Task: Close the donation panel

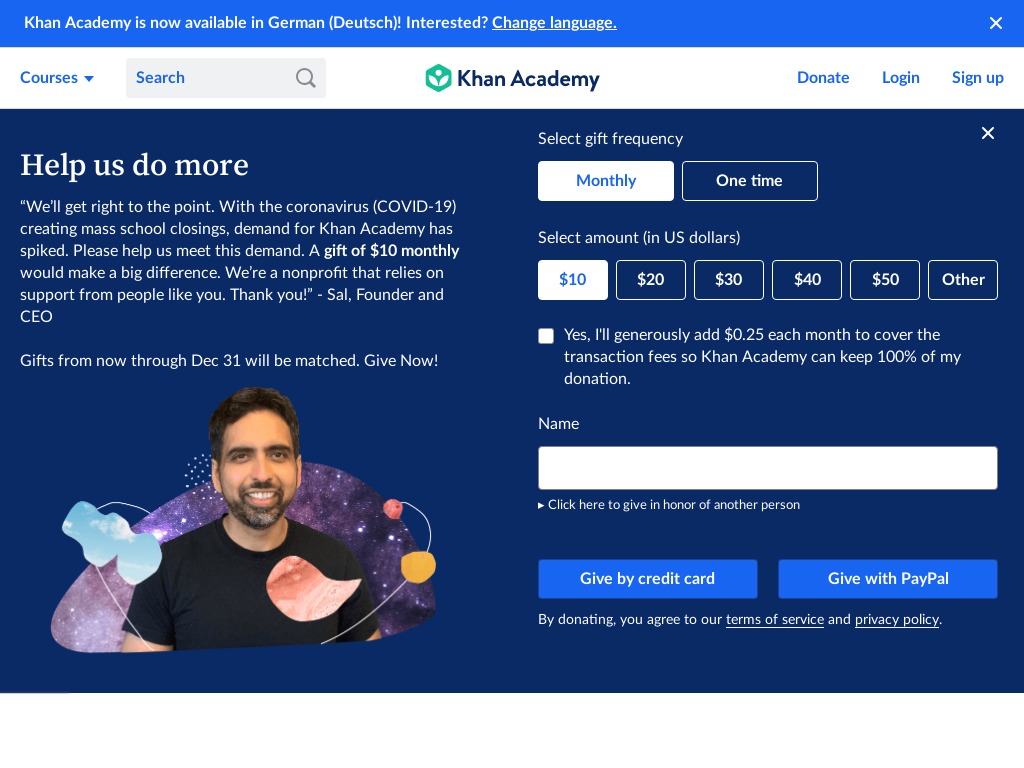Action: tap(987, 133)
